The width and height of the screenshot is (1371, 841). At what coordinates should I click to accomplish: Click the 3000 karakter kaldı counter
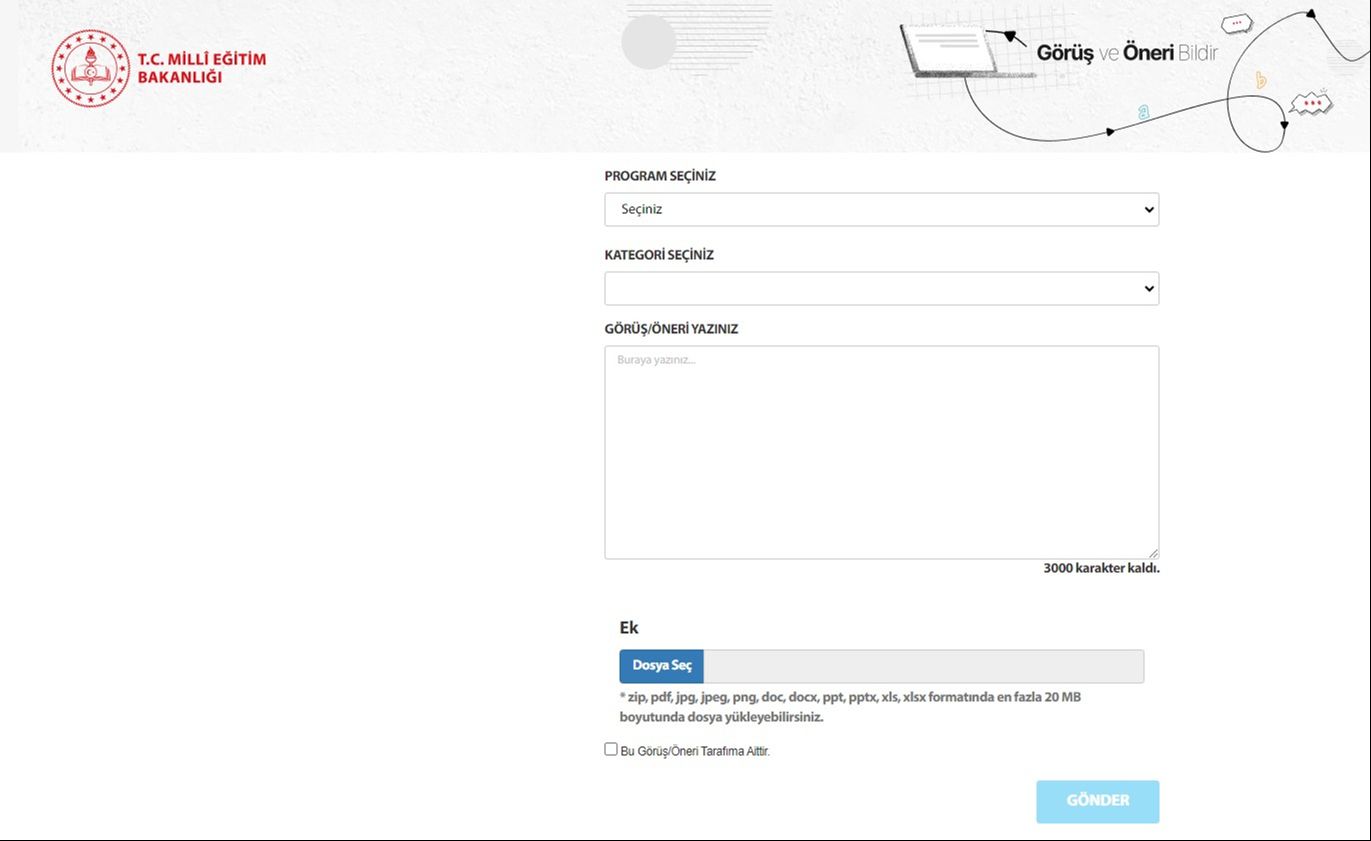(x=1101, y=568)
